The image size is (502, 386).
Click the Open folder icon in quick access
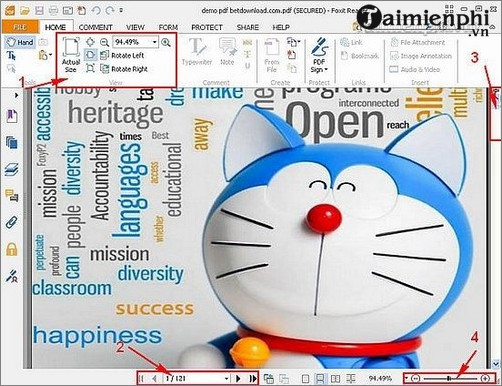pyautogui.click(x=24, y=11)
